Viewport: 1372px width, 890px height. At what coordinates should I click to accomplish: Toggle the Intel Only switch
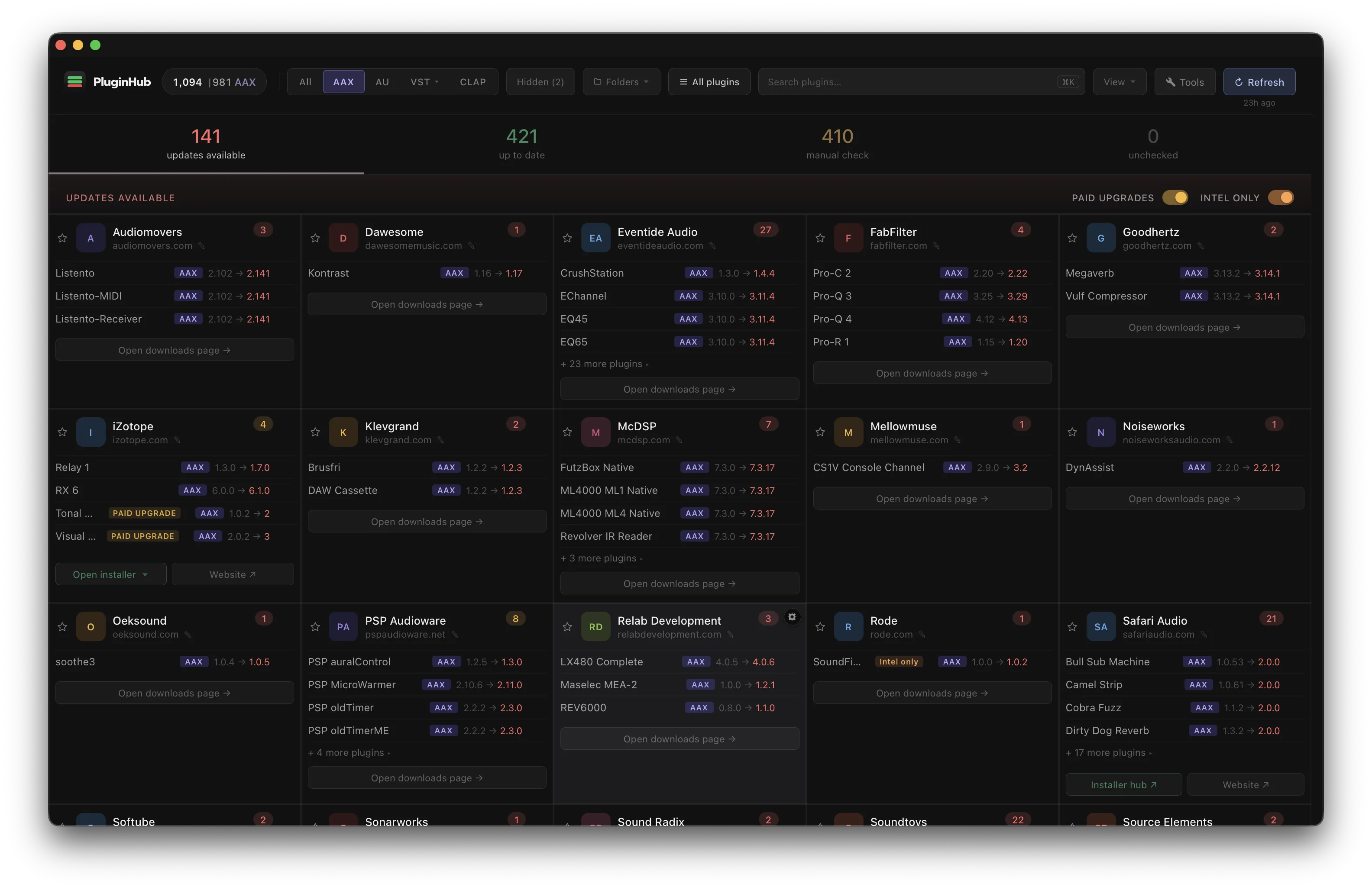[1280, 197]
